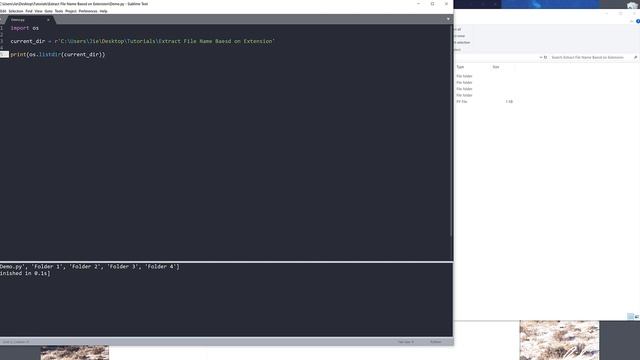Open the tab list dropdown arrow
The image size is (640, 360).
(x=448, y=19)
